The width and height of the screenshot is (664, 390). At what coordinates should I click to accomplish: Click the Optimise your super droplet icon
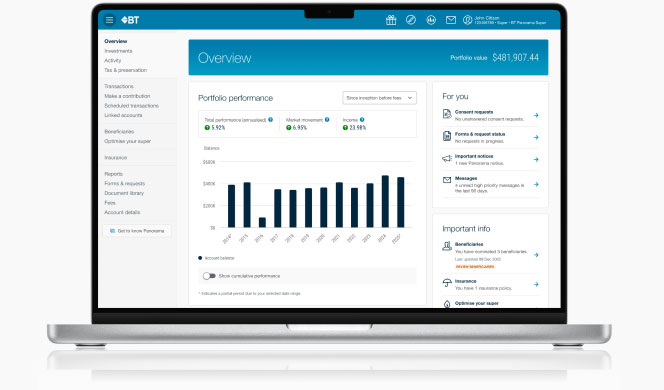point(447,304)
